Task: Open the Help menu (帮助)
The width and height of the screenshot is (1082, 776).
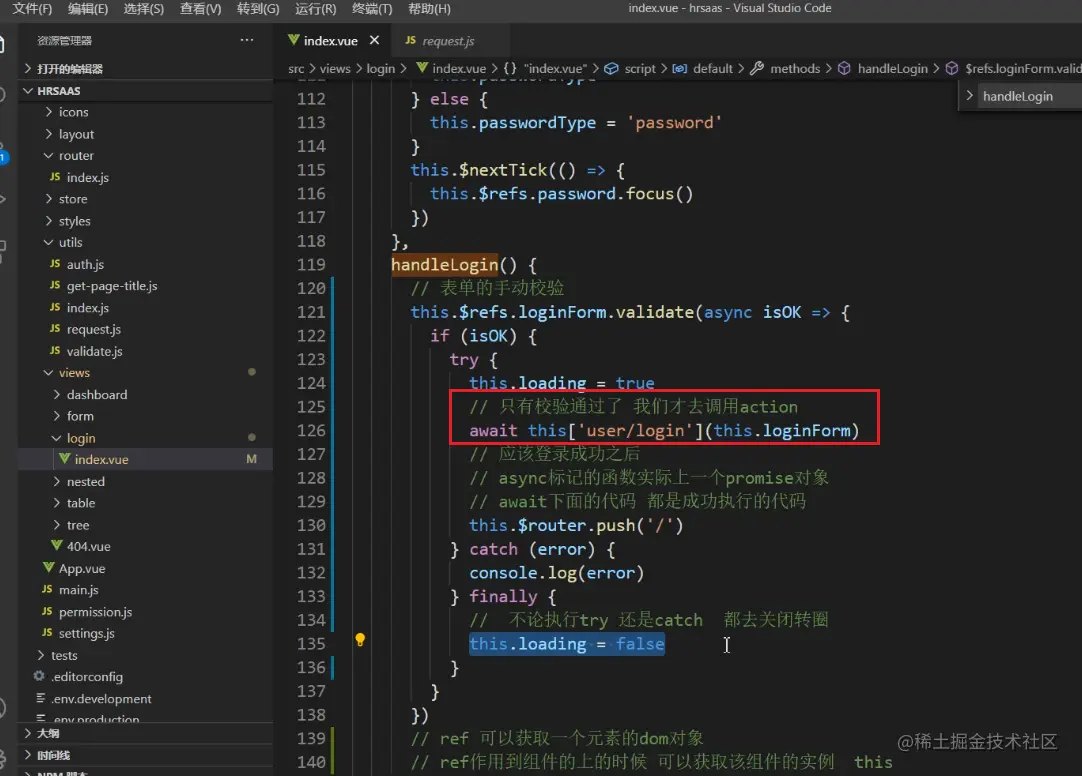Action: 429,9
